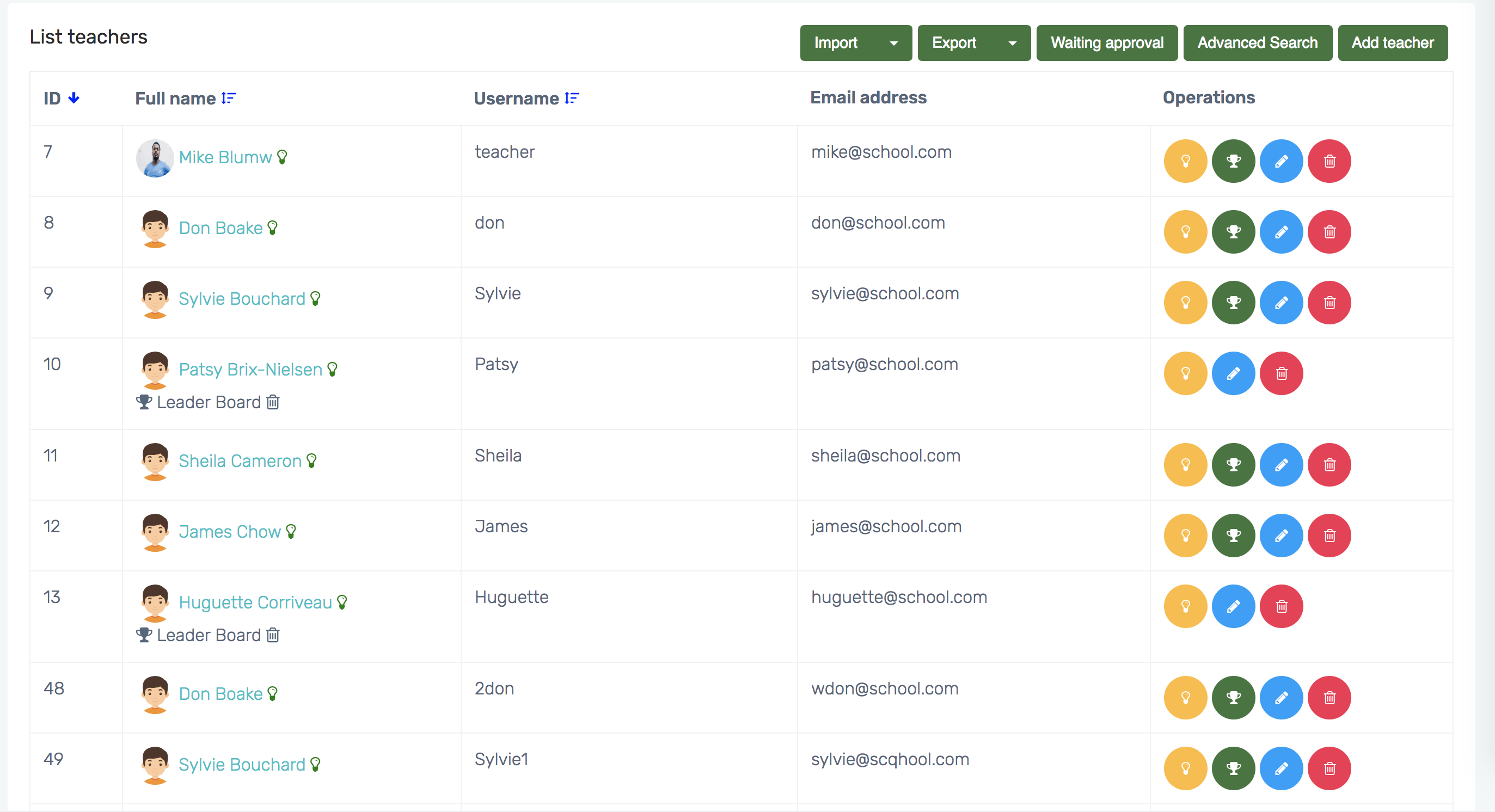Click Add teacher button
This screenshot has height=812, width=1495.
tap(1392, 43)
